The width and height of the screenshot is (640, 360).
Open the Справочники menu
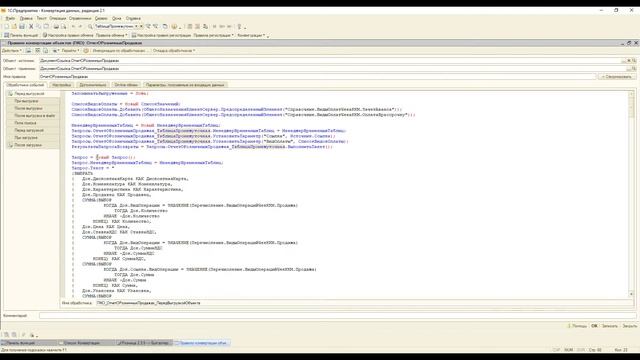pyautogui.click(x=80, y=18)
